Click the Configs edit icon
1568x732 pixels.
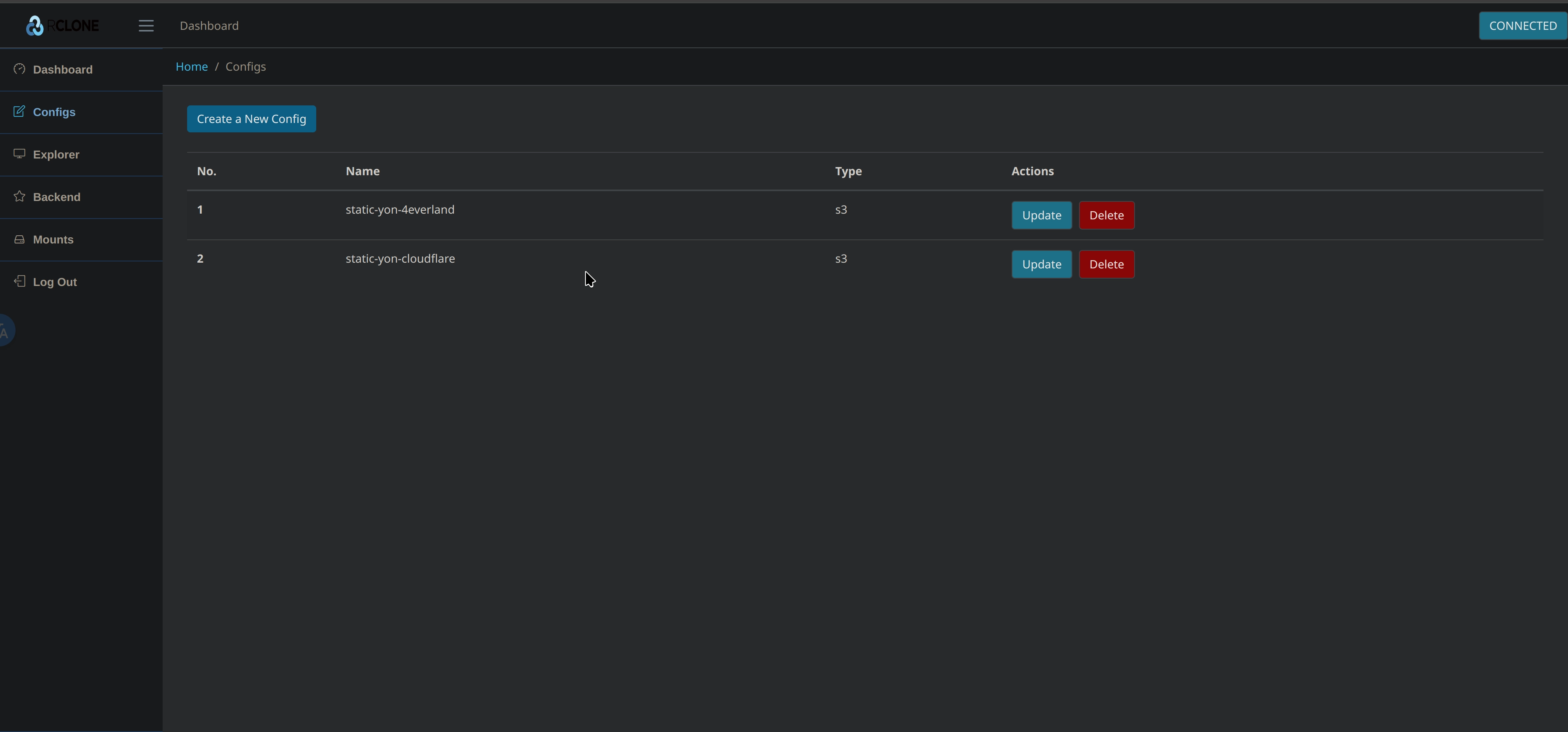(x=20, y=112)
